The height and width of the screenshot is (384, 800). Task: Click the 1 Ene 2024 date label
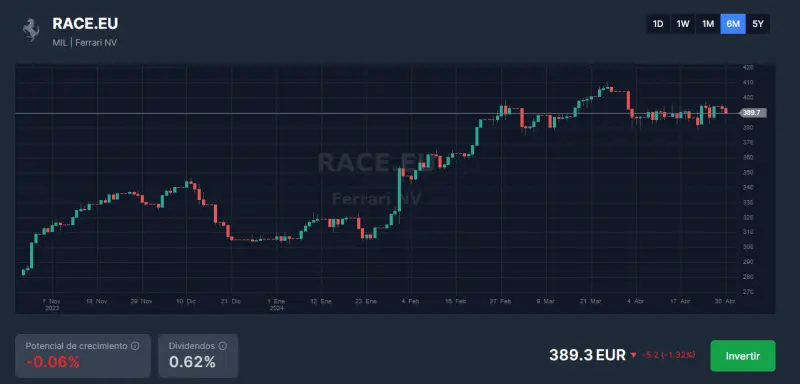coord(276,304)
